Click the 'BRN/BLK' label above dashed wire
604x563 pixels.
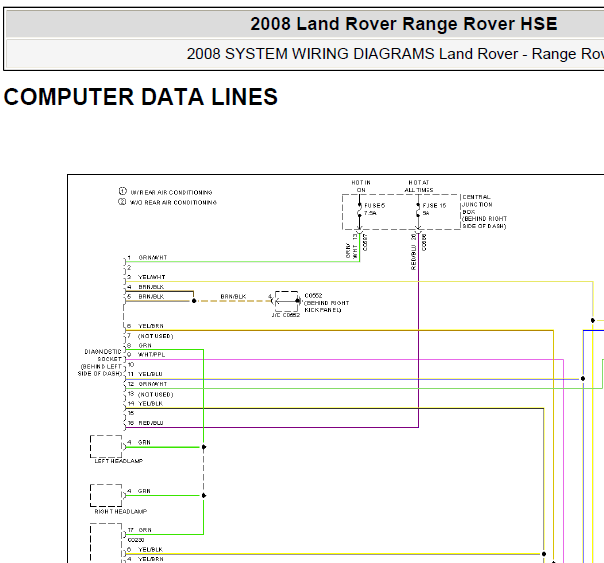point(233,297)
